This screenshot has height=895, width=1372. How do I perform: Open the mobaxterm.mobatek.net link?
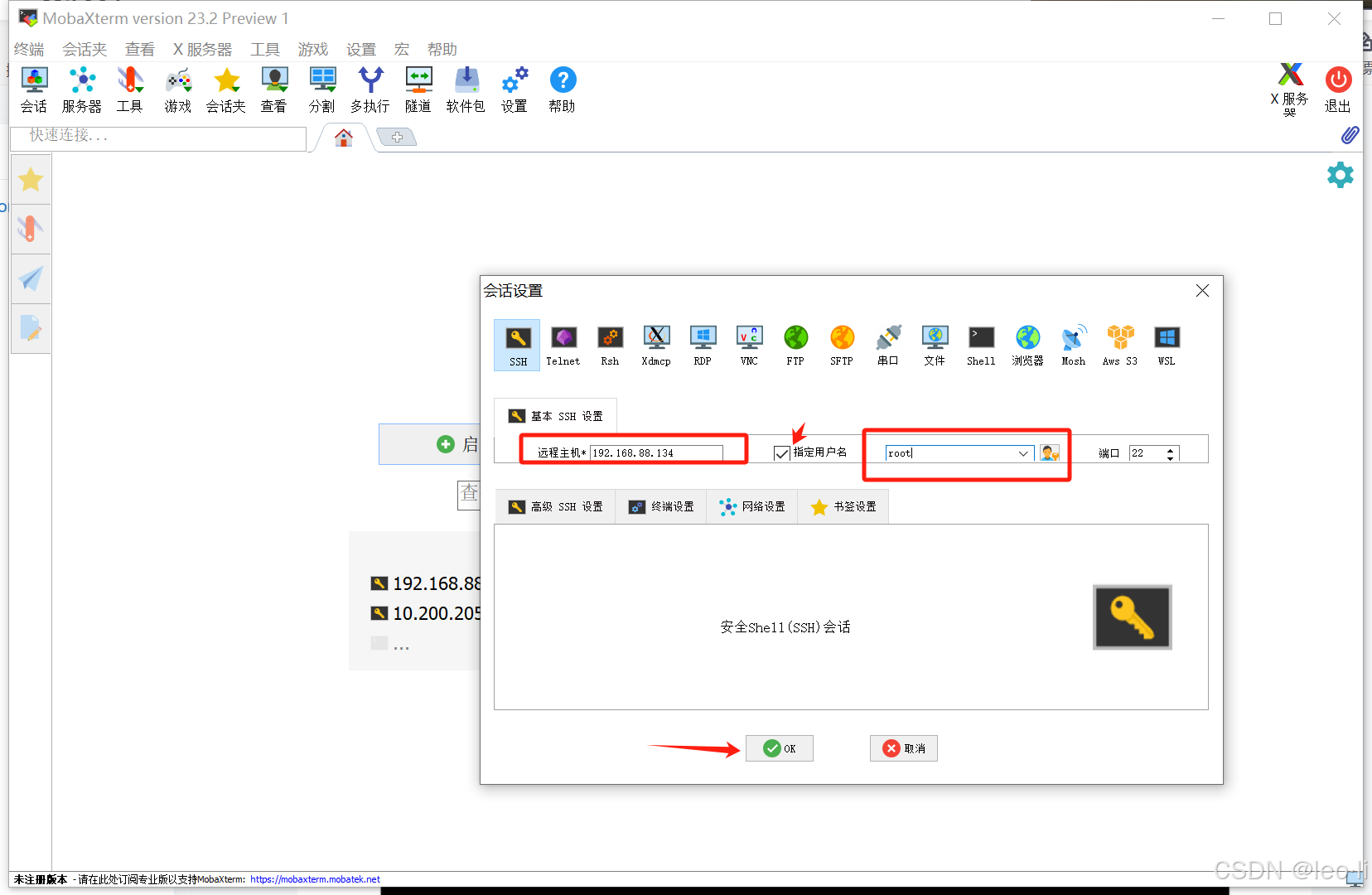pos(315,879)
